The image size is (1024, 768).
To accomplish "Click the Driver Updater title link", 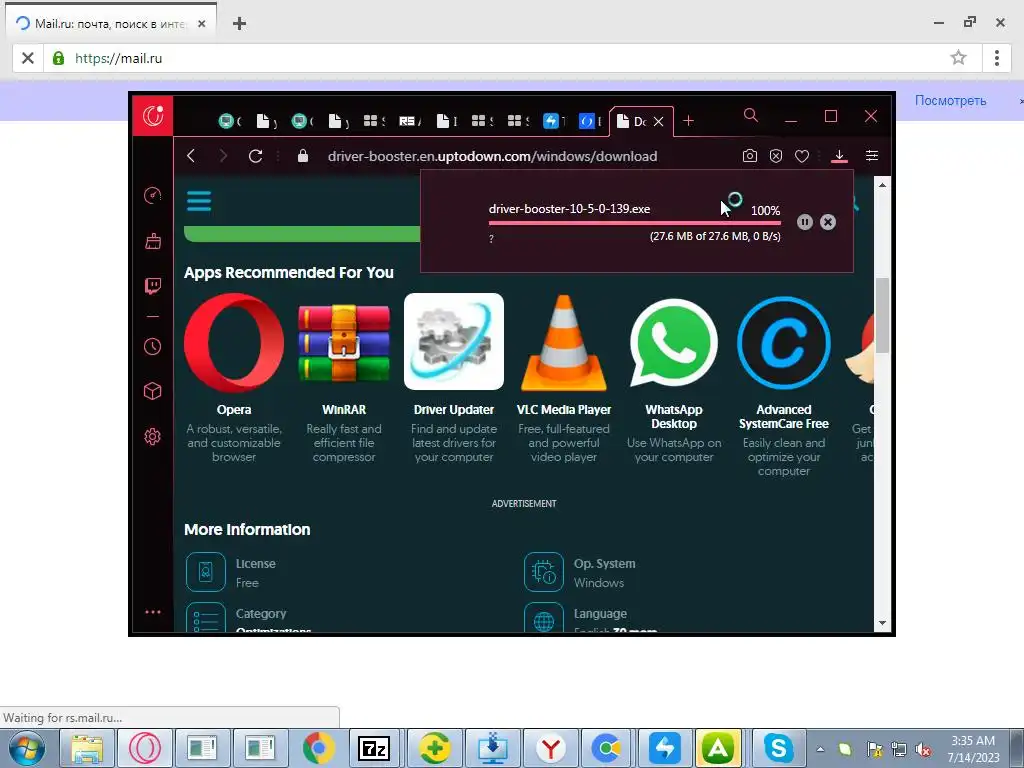I will pyautogui.click(x=454, y=409).
